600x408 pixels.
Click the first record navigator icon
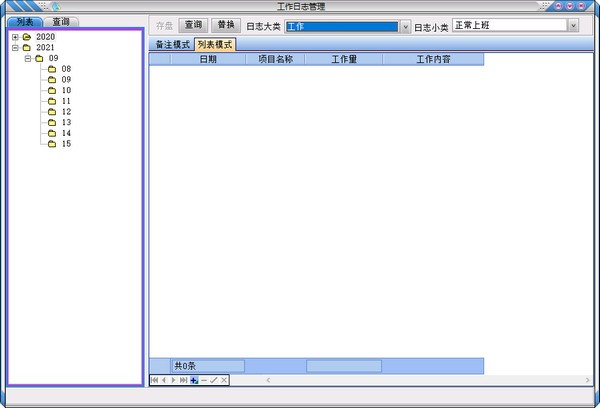[x=154, y=380]
